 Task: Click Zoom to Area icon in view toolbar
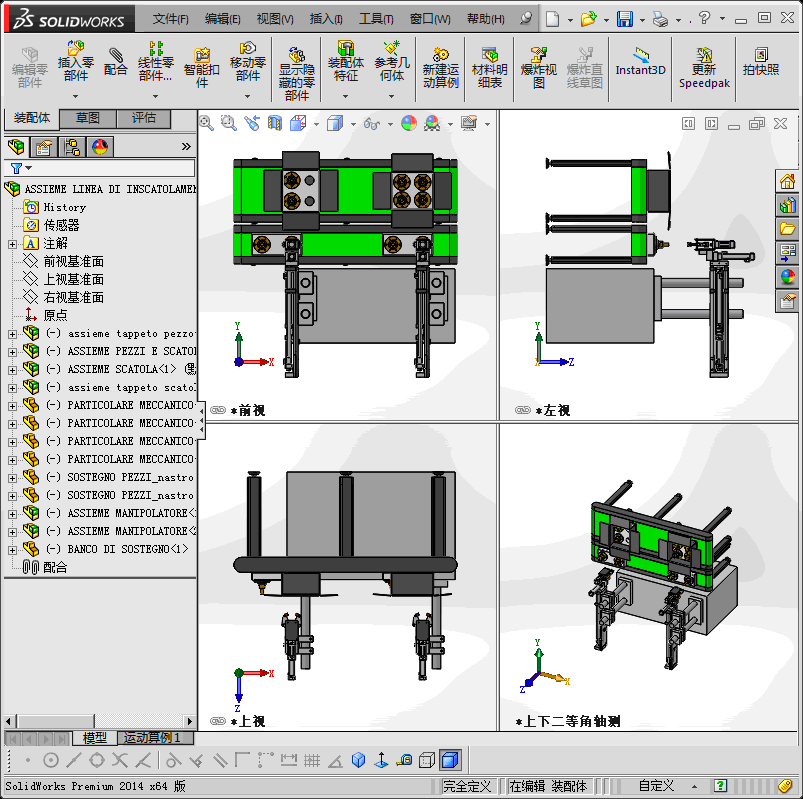pos(228,123)
